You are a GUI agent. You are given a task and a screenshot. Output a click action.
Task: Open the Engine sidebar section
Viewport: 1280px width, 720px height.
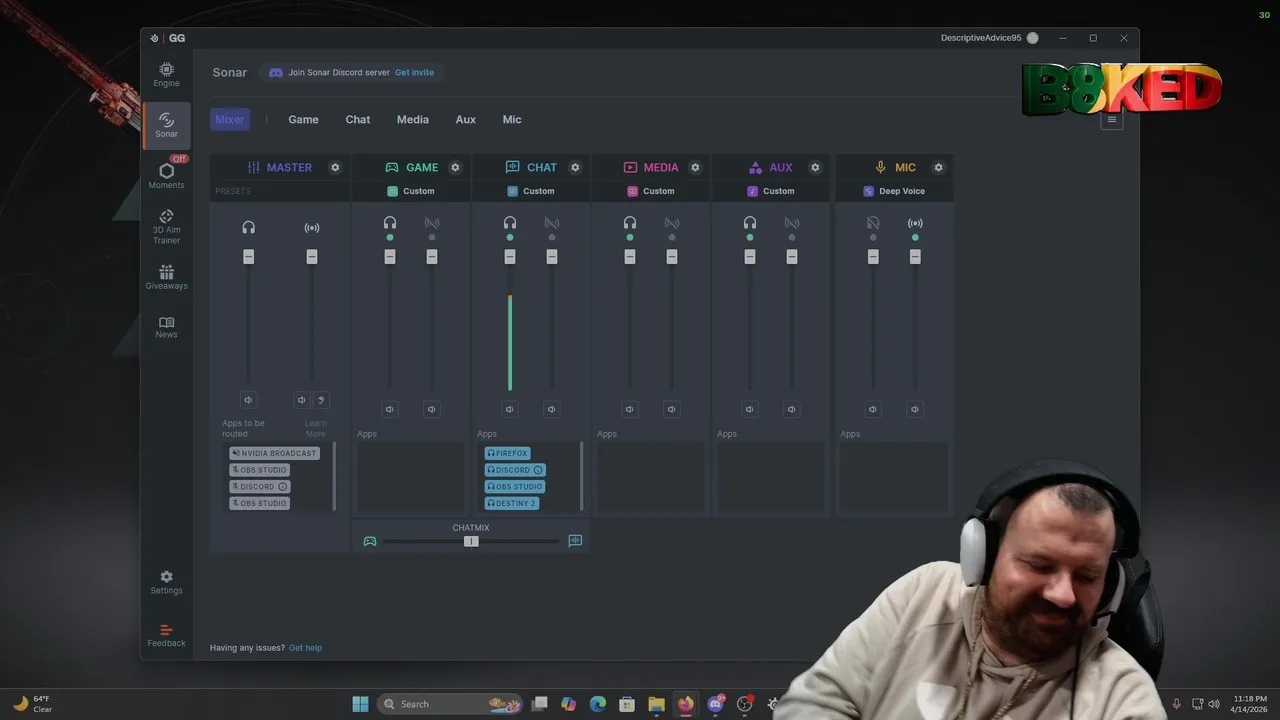[166, 74]
